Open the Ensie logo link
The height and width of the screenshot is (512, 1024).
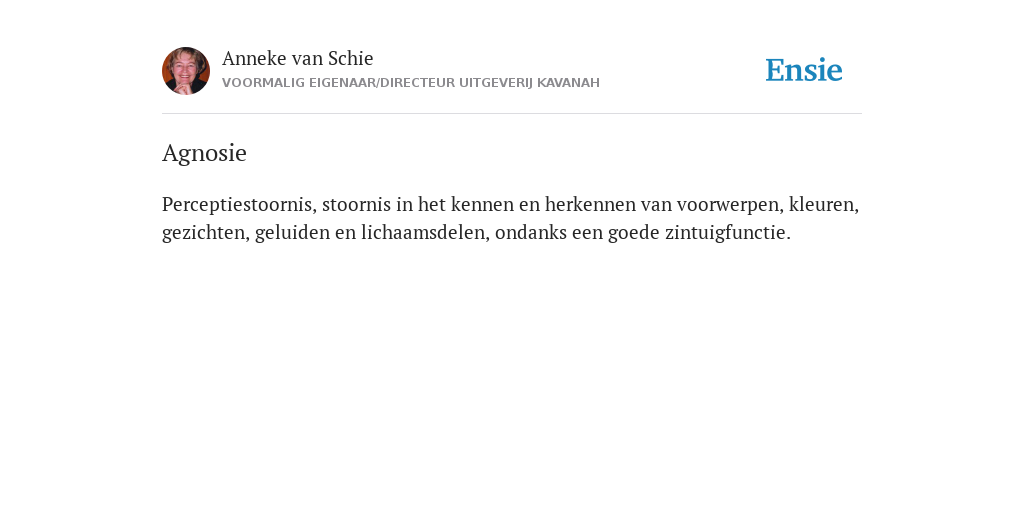(x=803, y=70)
